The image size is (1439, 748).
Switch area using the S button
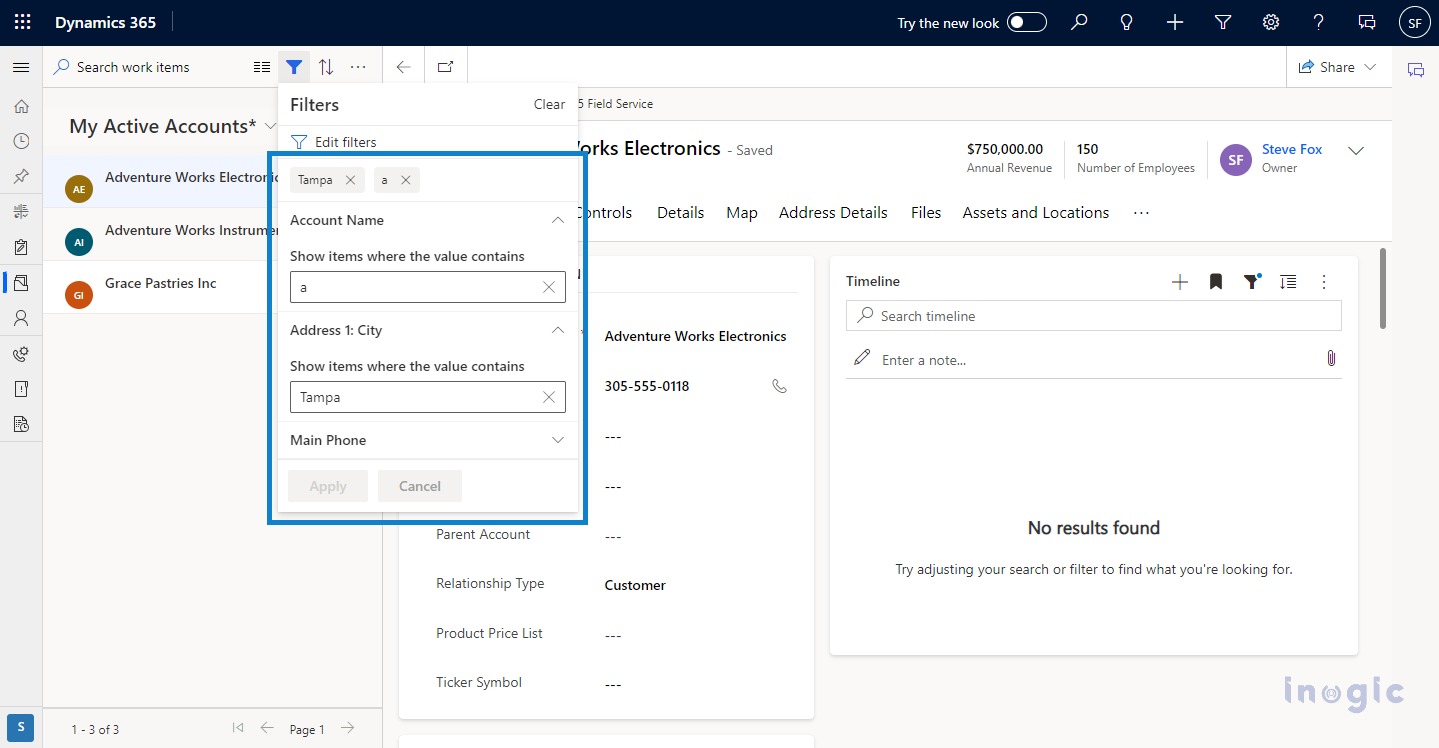[x=21, y=727]
